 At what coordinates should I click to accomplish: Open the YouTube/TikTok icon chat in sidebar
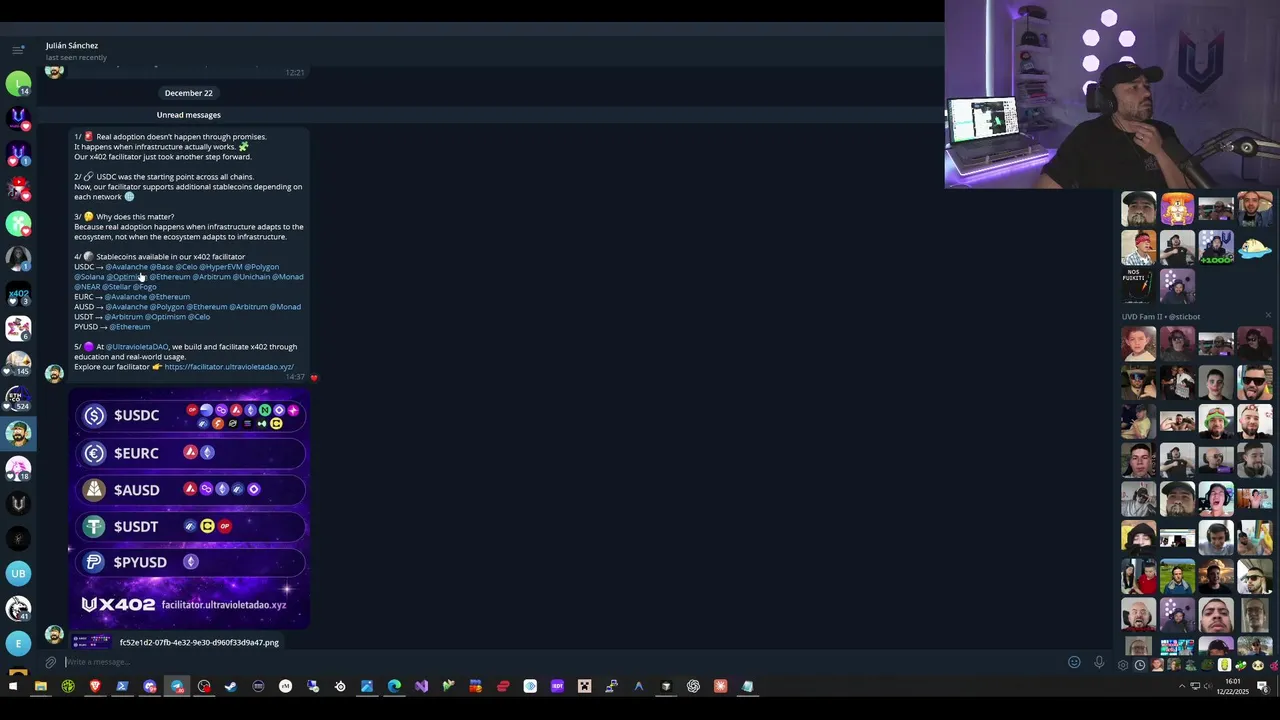(x=18, y=189)
